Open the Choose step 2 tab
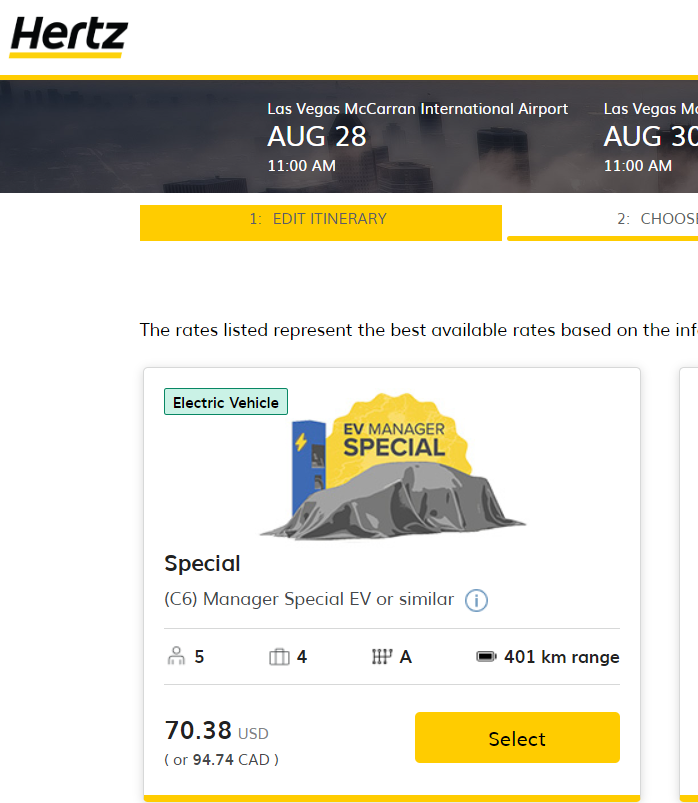This screenshot has height=803, width=698. 603,223
